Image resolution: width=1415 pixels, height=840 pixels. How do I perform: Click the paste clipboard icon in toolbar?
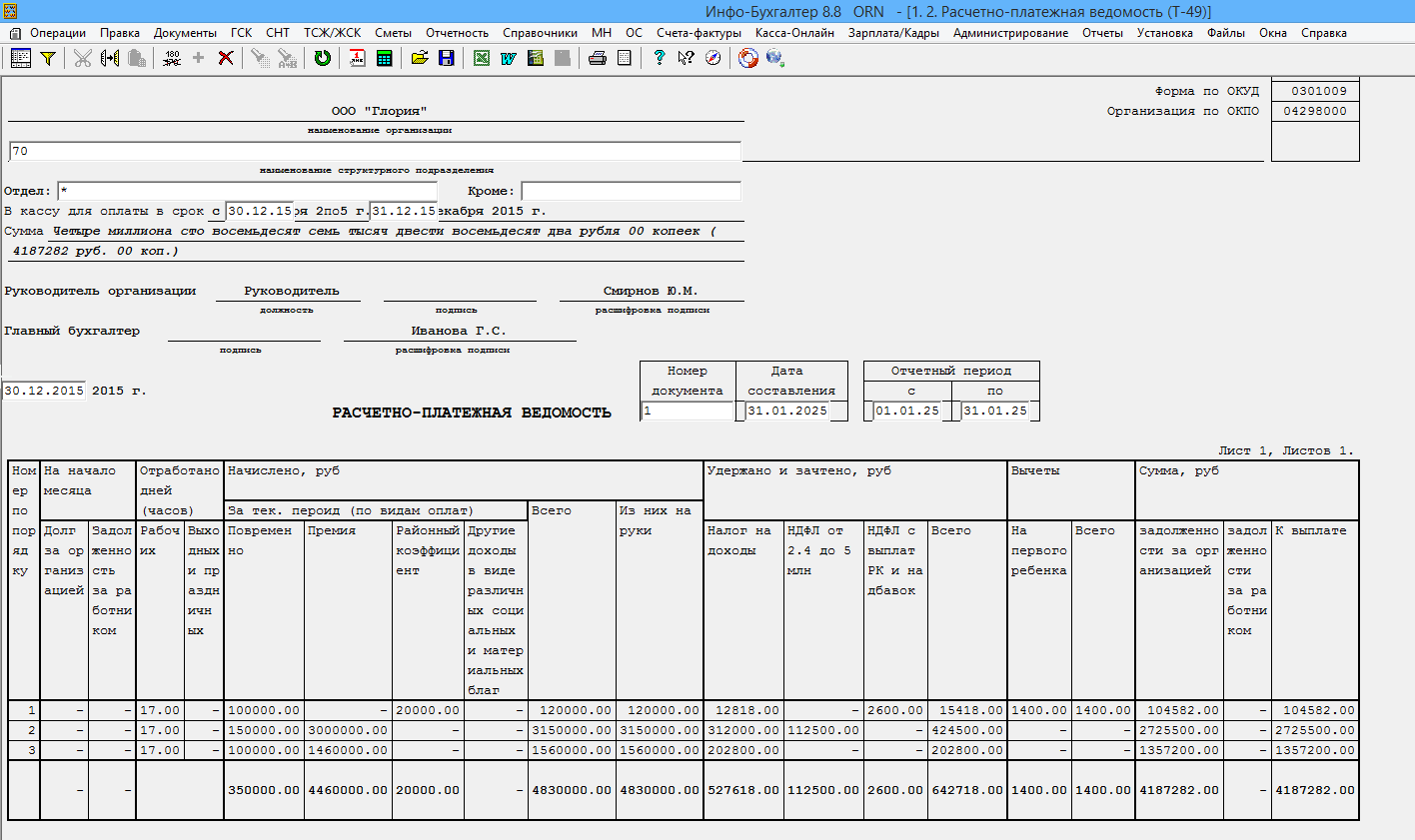click(x=138, y=58)
